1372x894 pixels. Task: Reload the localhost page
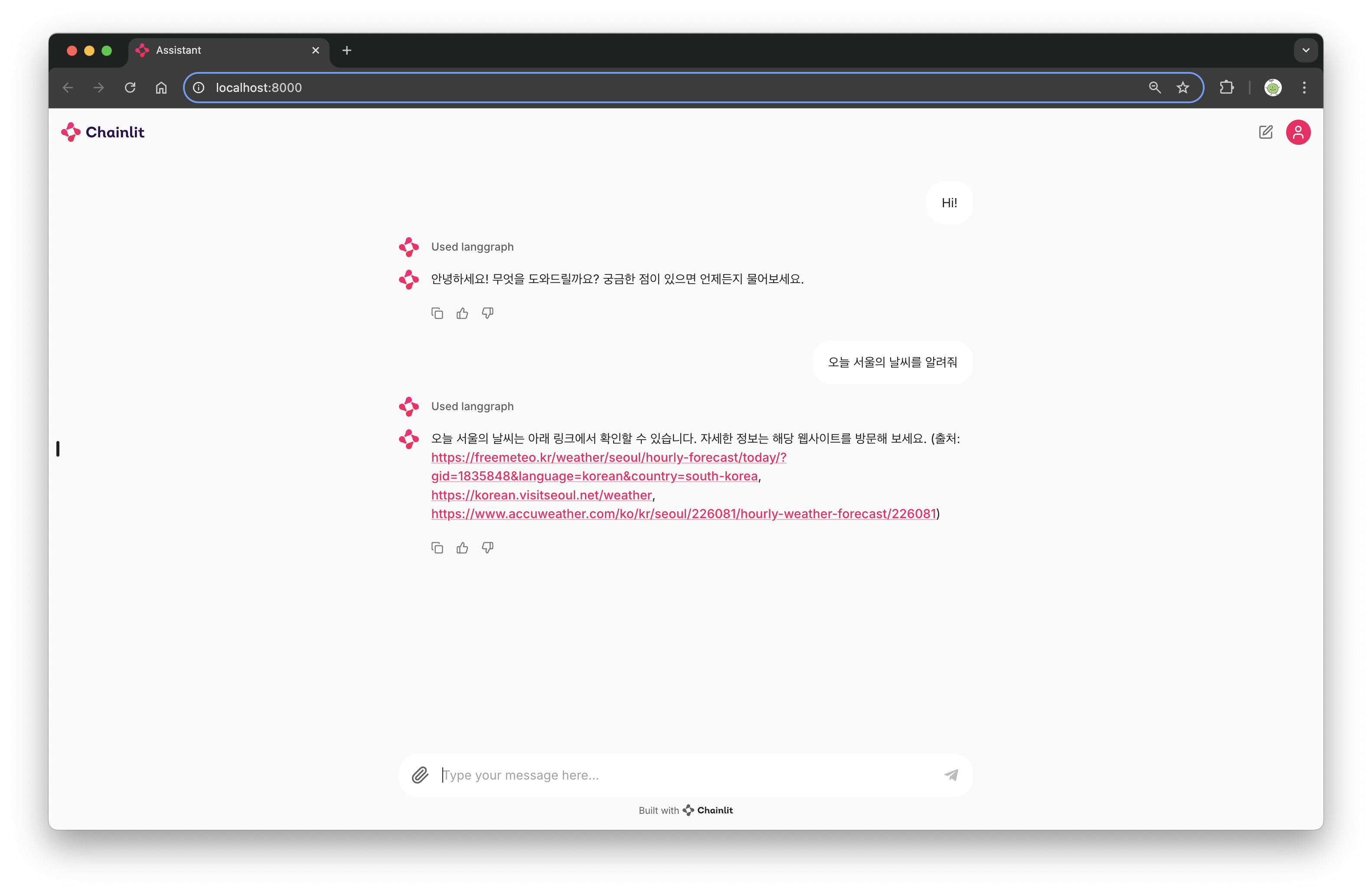click(x=130, y=88)
